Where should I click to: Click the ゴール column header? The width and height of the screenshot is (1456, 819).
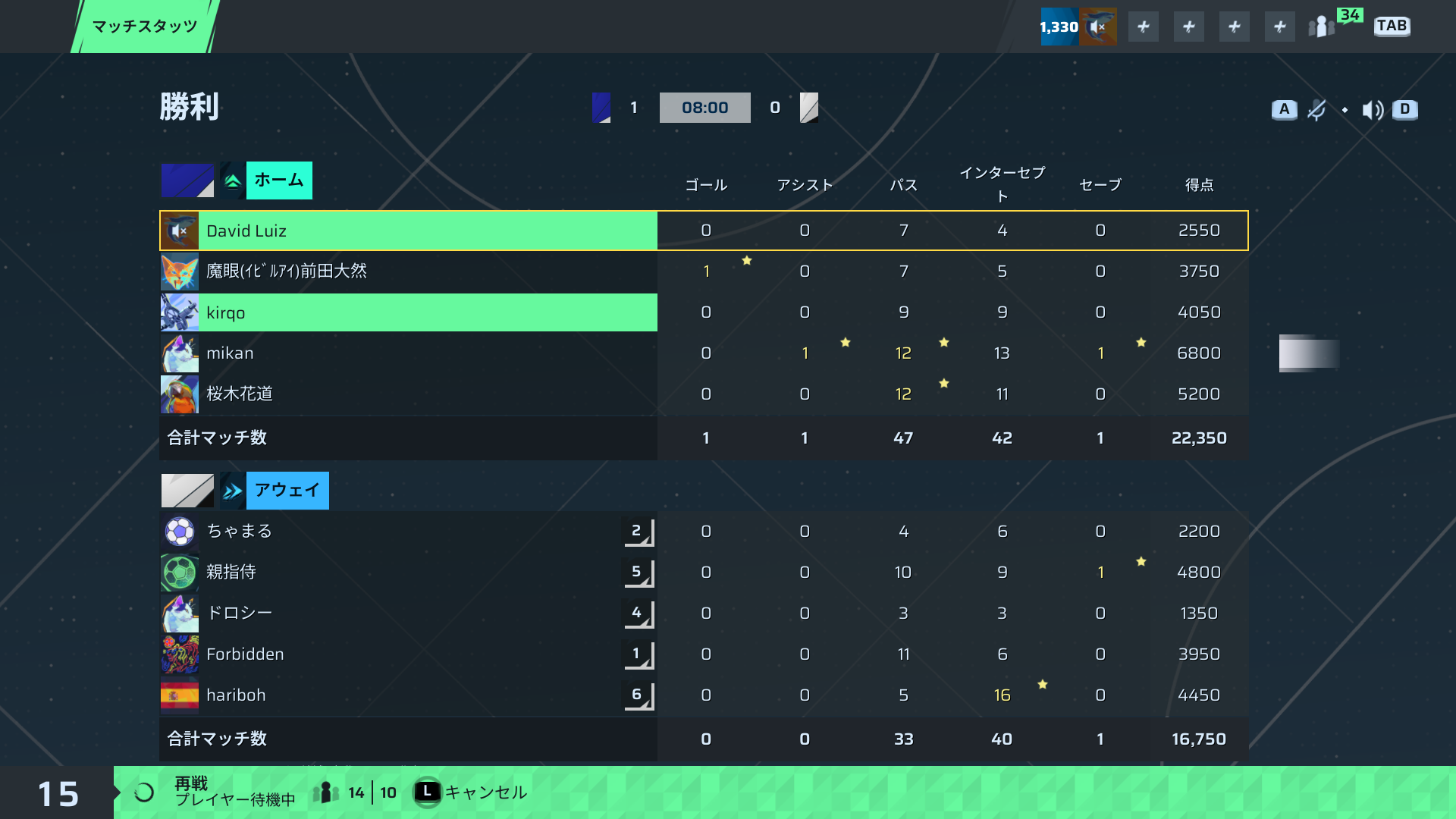point(706,185)
